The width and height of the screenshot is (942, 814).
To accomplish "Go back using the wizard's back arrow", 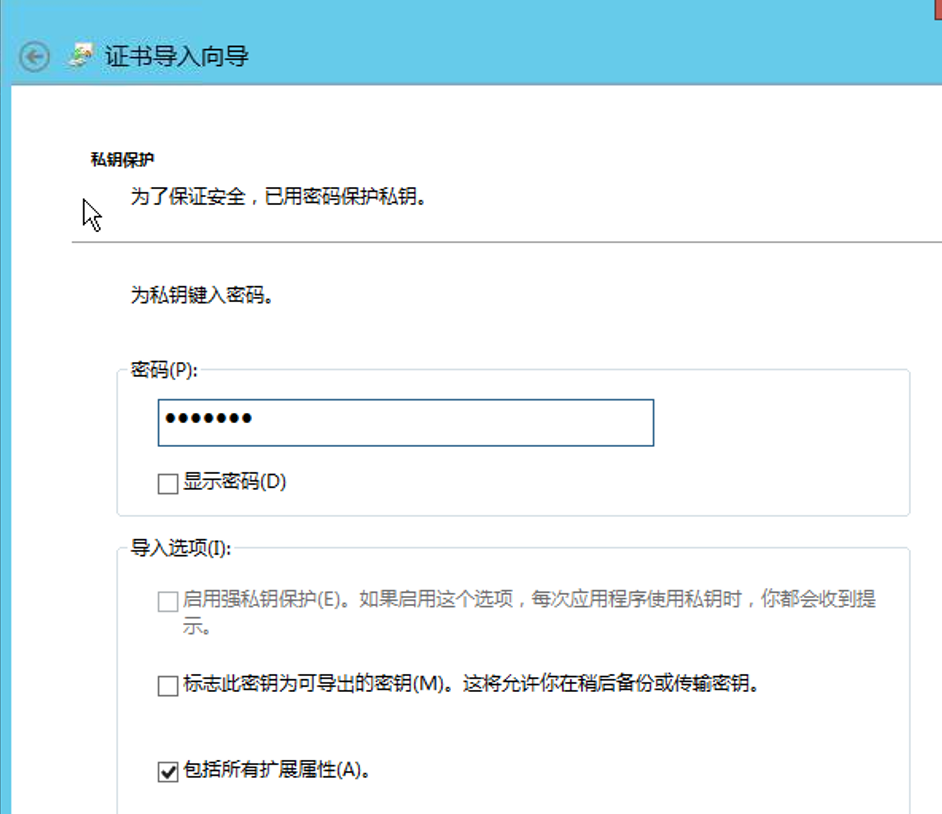I will coord(34,57).
